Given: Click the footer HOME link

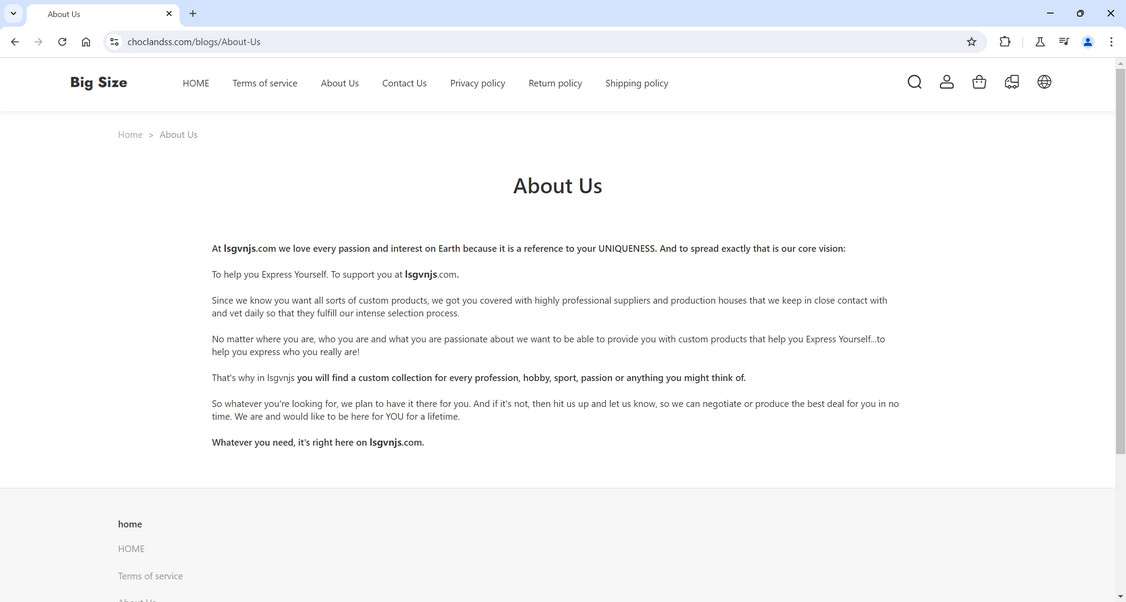Looking at the screenshot, I should coord(131,549).
